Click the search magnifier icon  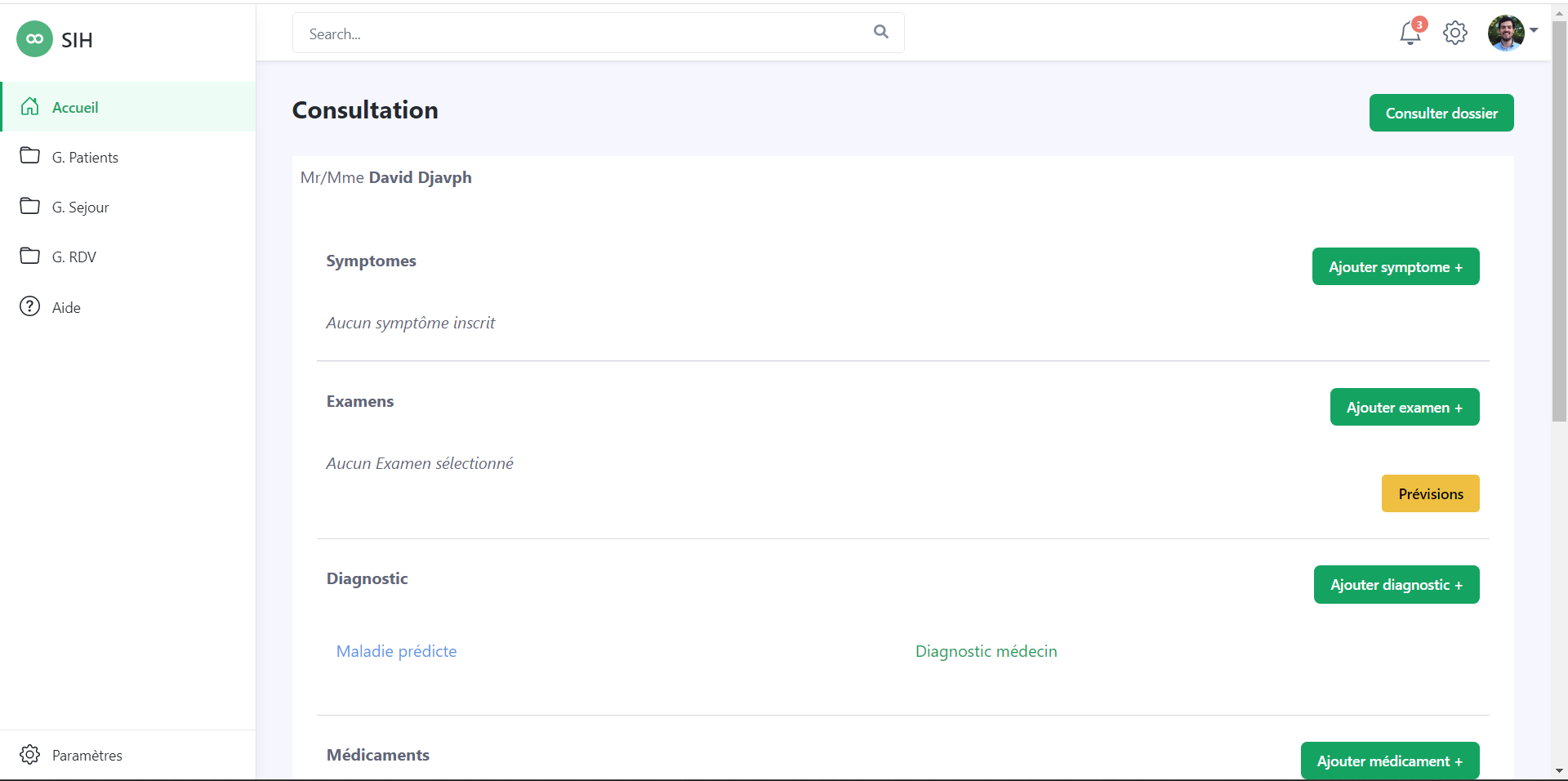880,32
